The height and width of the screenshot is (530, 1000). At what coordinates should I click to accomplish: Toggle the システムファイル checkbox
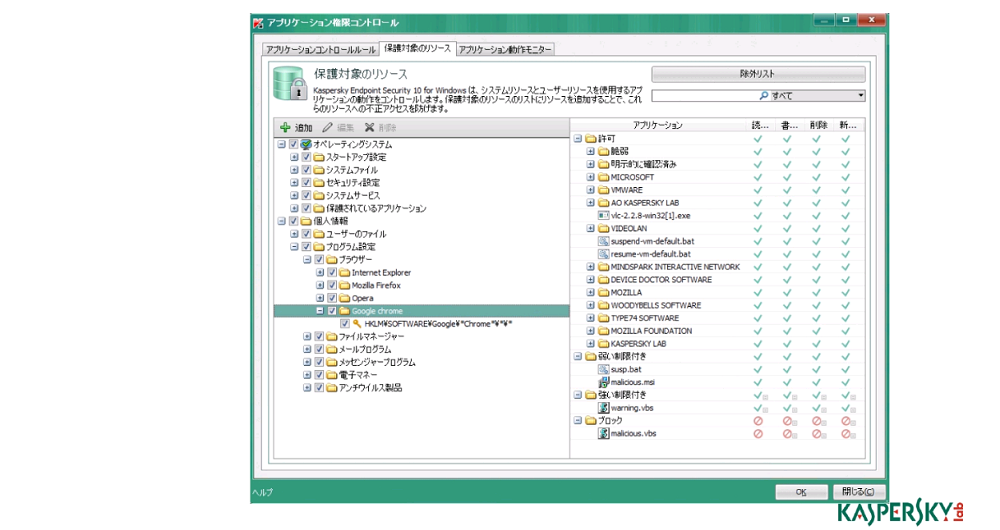point(306,170)
